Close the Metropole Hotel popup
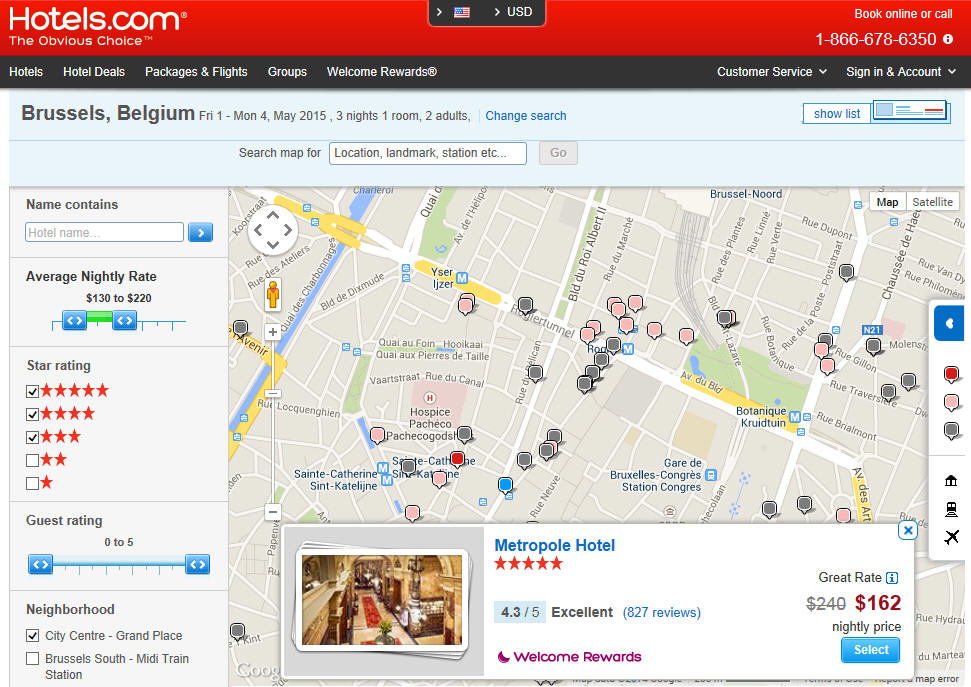The image size is (971, 687). 908,530
